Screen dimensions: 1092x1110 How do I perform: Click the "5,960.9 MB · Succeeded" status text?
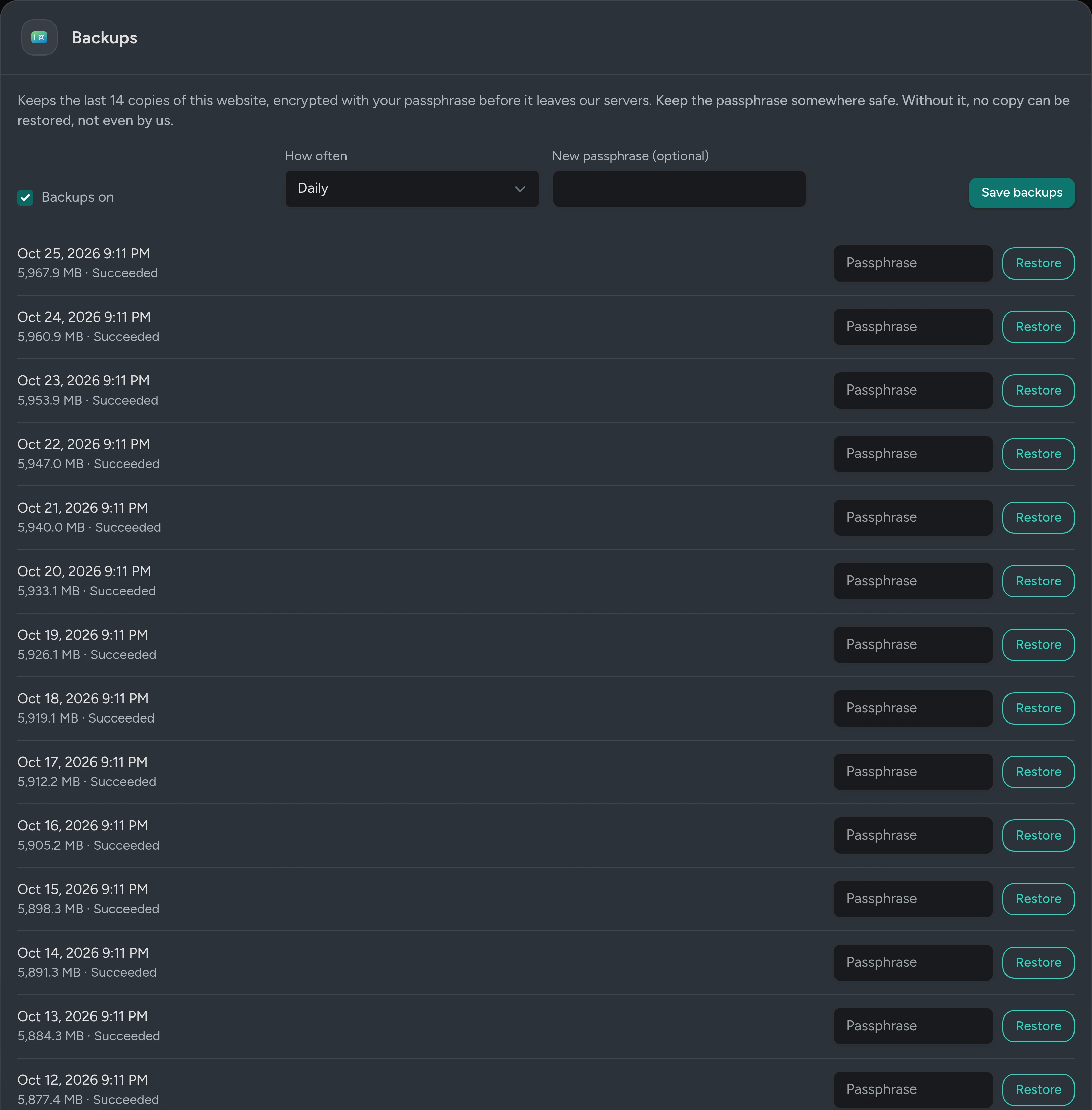[x=88, y=337]
